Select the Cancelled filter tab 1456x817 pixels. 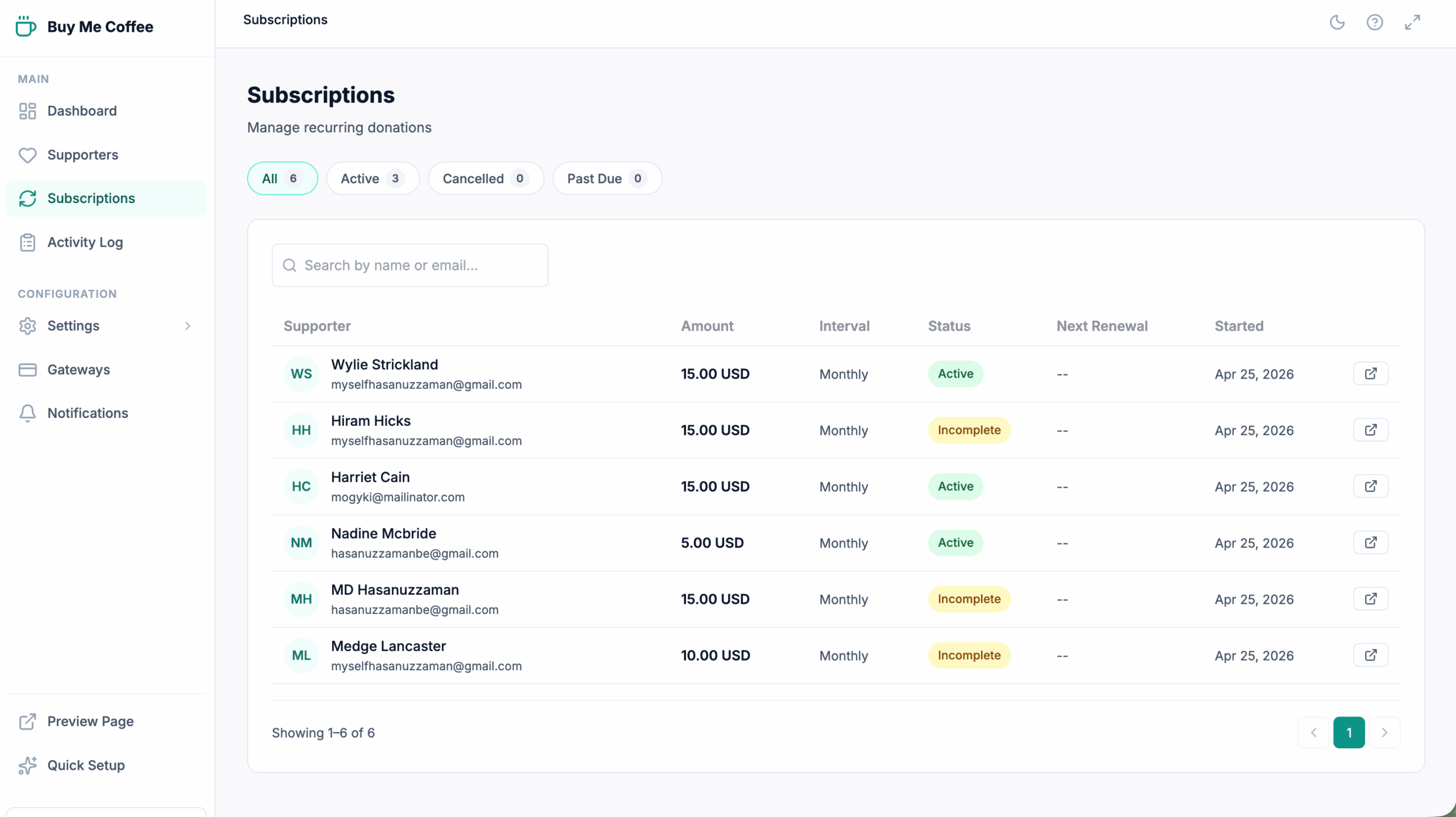[485, 179]
